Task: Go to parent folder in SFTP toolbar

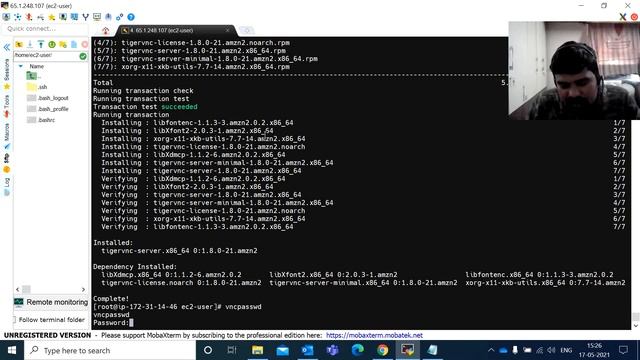Action: [19, 44]
